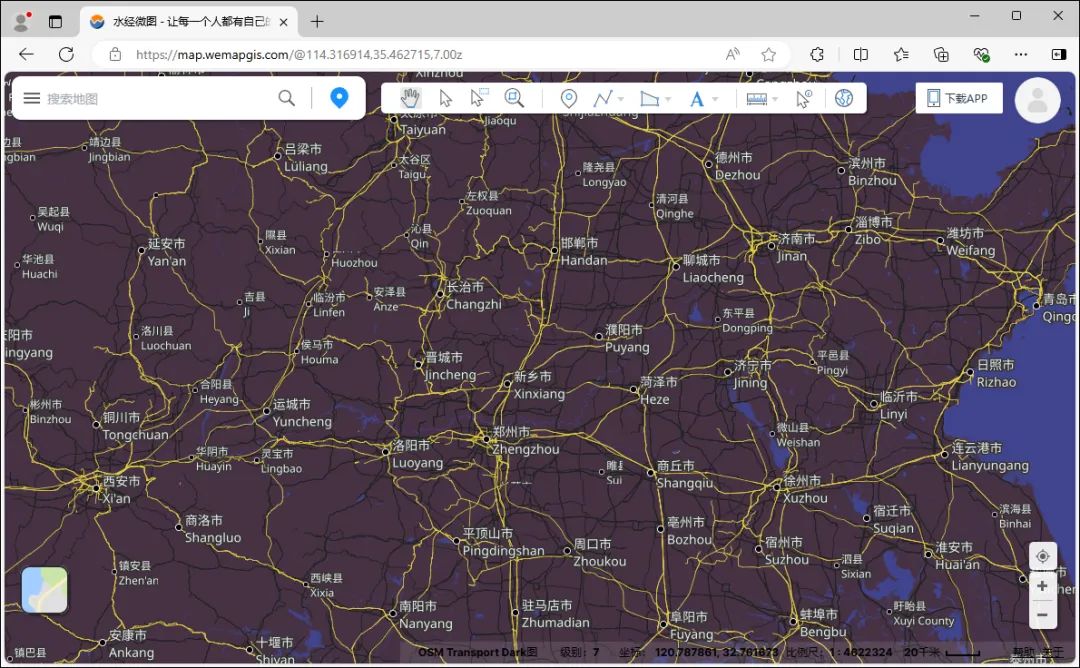
Task: Add page to favorites star
Action: pos(769,54)
